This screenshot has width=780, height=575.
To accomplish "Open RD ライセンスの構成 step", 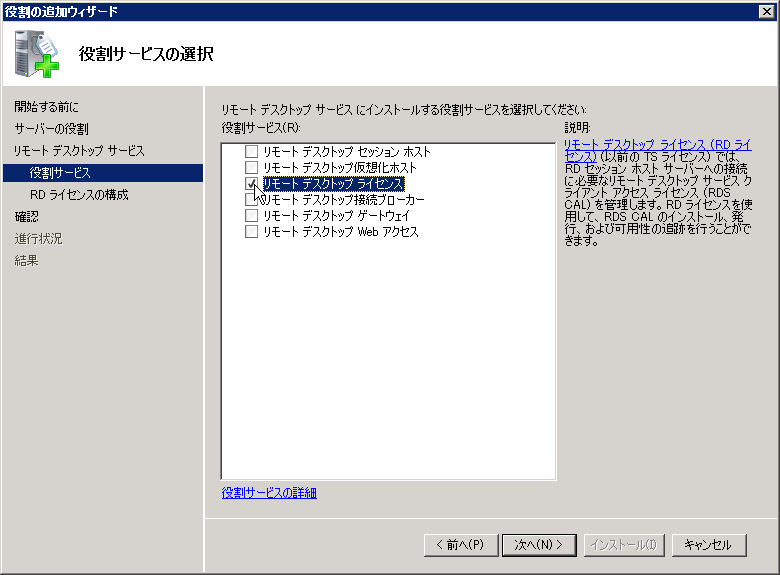I will click(x=79, y=194).
